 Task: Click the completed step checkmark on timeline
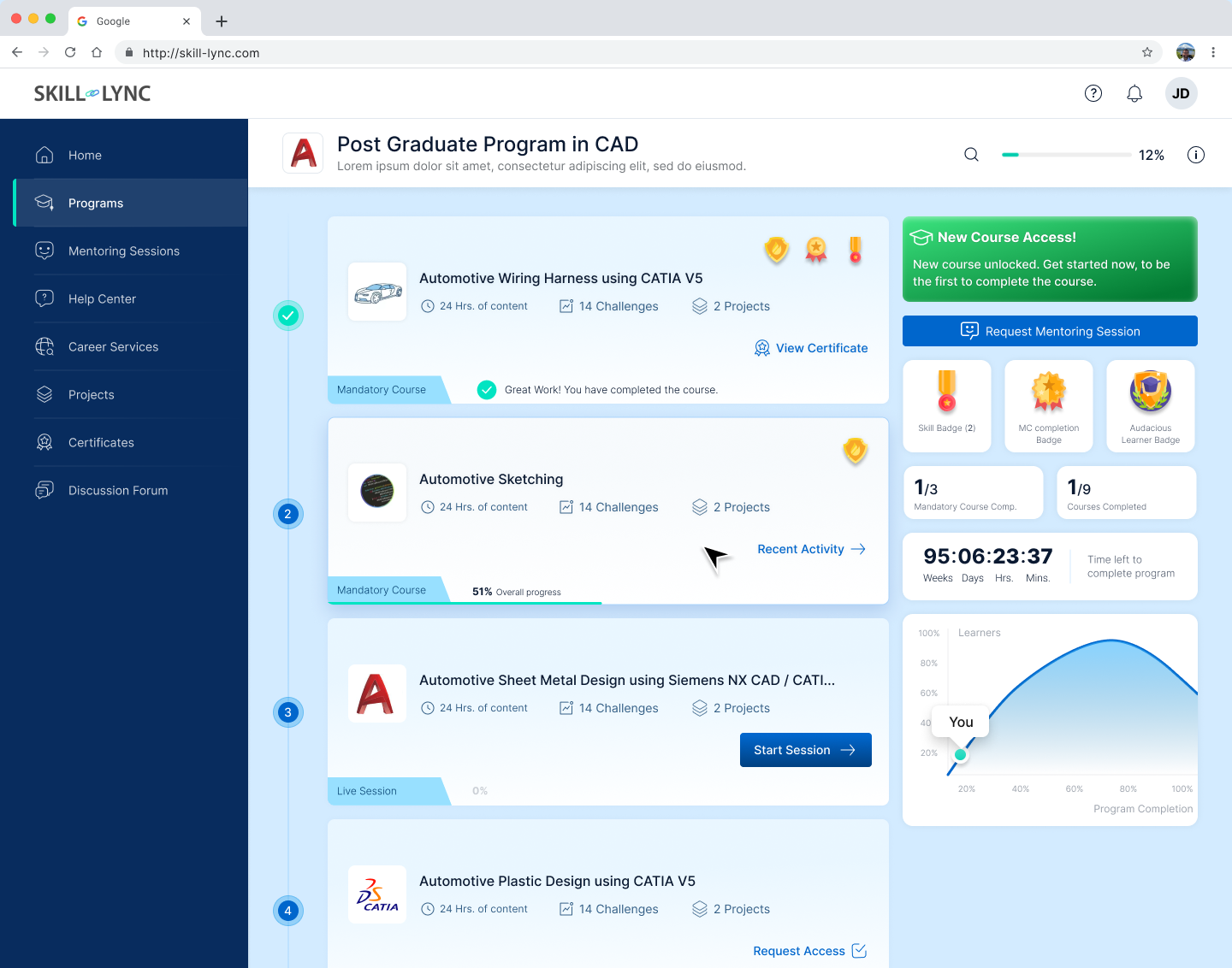coord(288,316)
